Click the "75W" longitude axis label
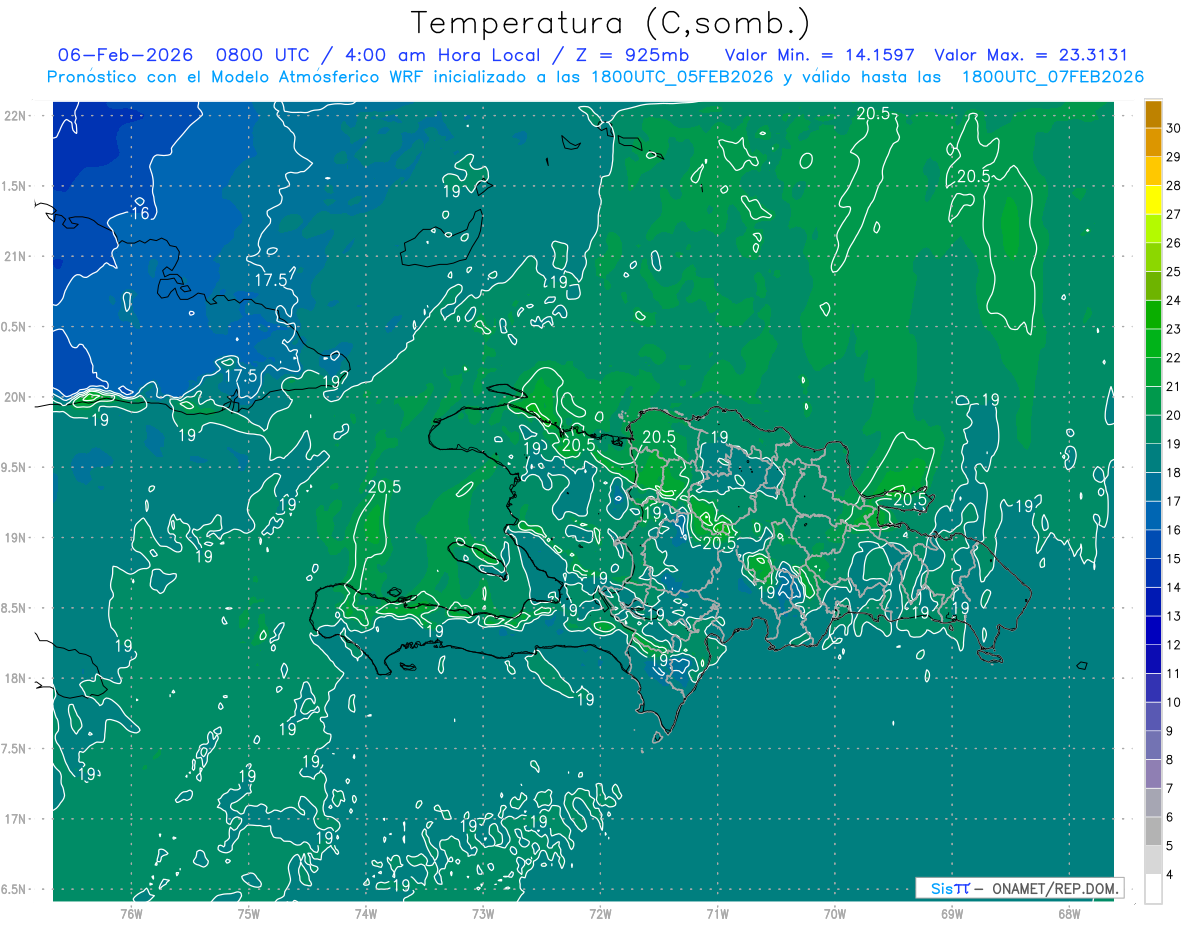Screen dimensions: 1200x927 pos(248,913)
